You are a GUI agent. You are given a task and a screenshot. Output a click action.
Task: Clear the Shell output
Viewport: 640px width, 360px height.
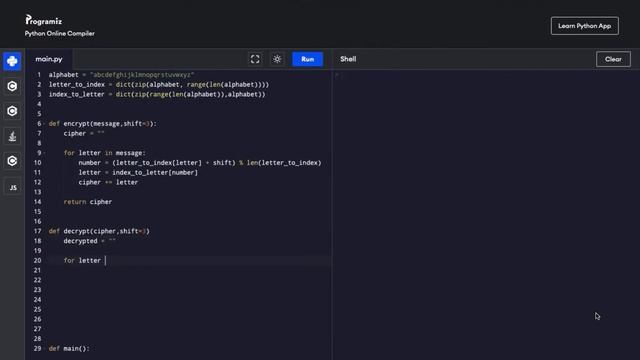pos(613,59)
